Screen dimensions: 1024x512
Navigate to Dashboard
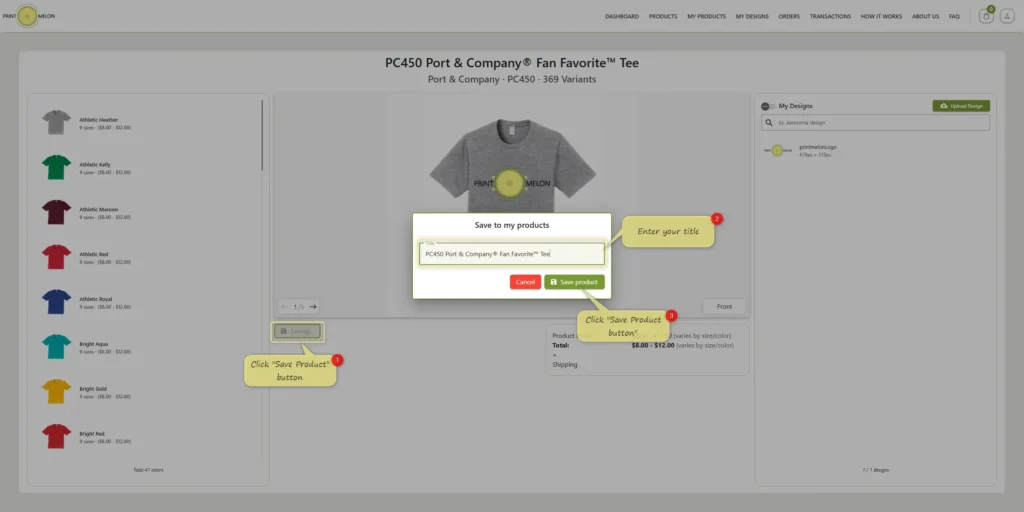click(x=622, y=16)
